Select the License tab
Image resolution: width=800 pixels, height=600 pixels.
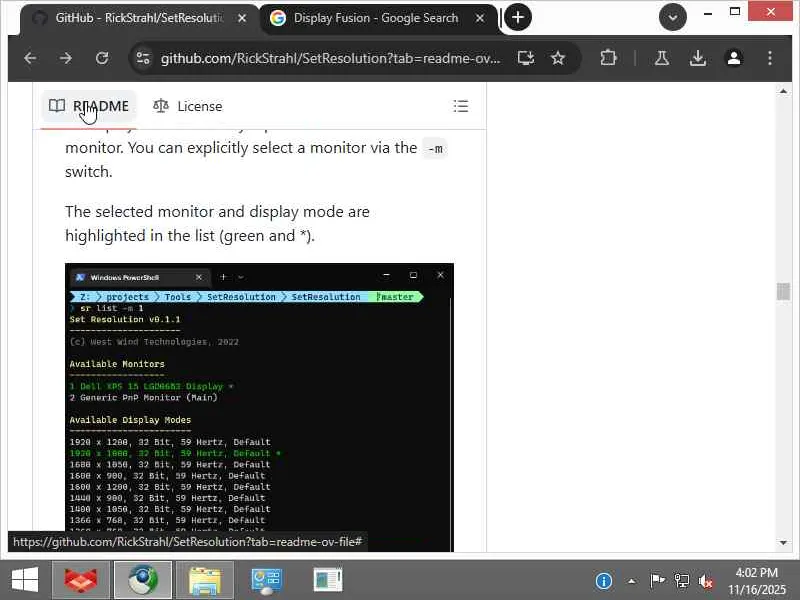tap(188, 106)
